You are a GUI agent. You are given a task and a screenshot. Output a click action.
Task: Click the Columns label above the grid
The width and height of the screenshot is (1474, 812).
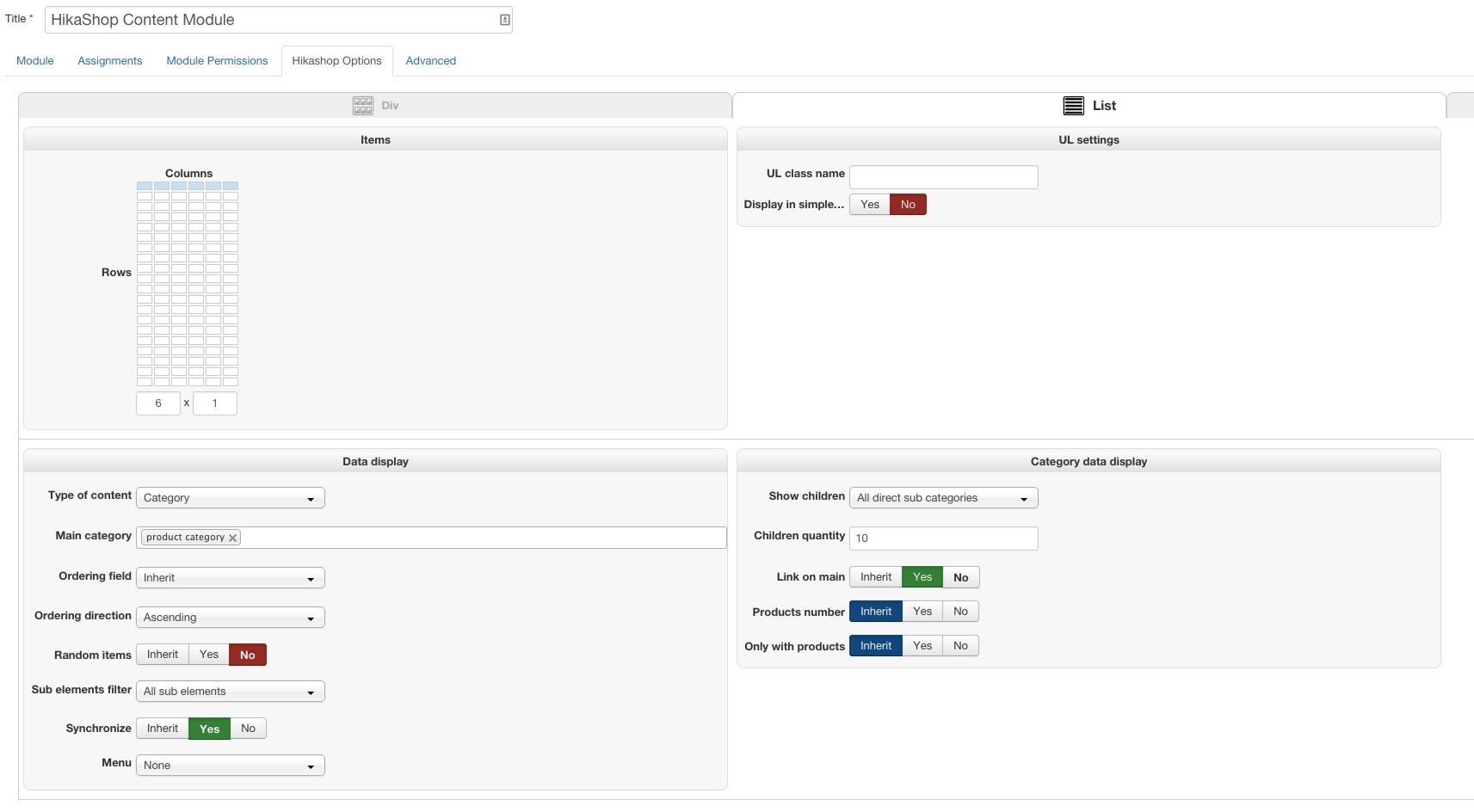188,174
